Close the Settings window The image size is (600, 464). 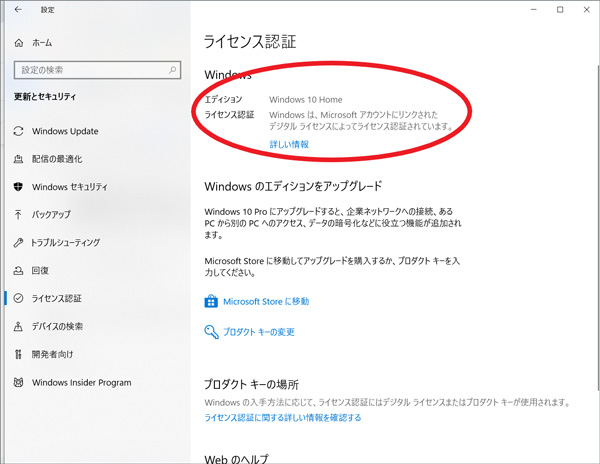(x=586, y=10)
